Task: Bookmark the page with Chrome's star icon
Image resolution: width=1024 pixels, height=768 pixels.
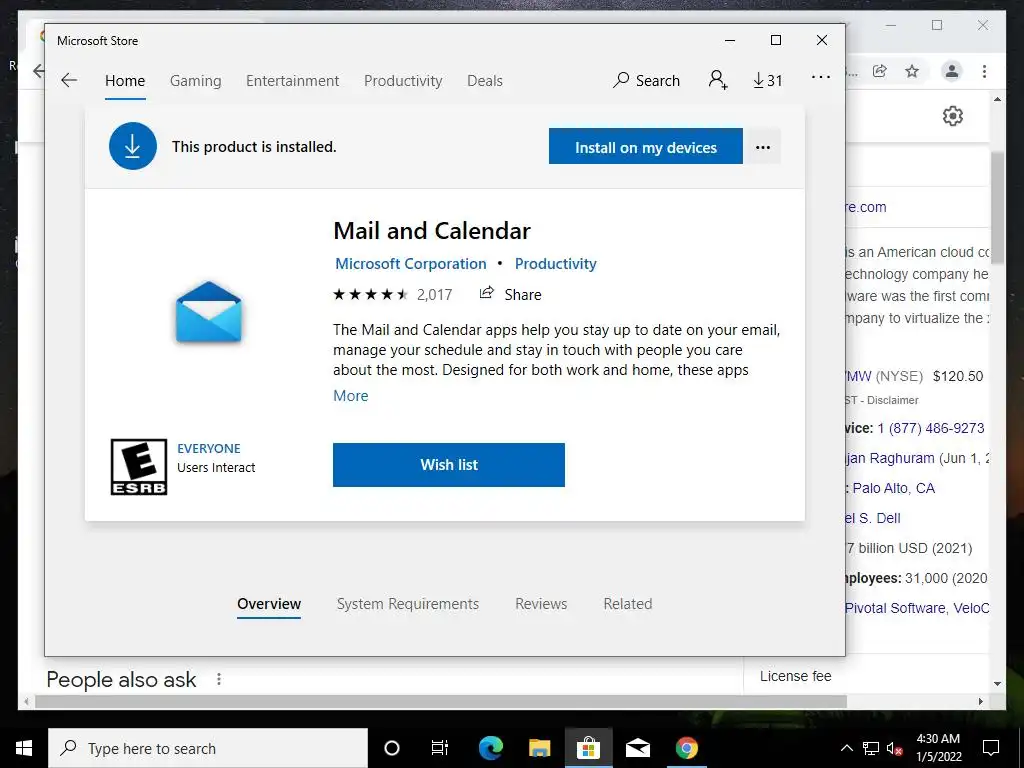Action: tap(912, 71)
